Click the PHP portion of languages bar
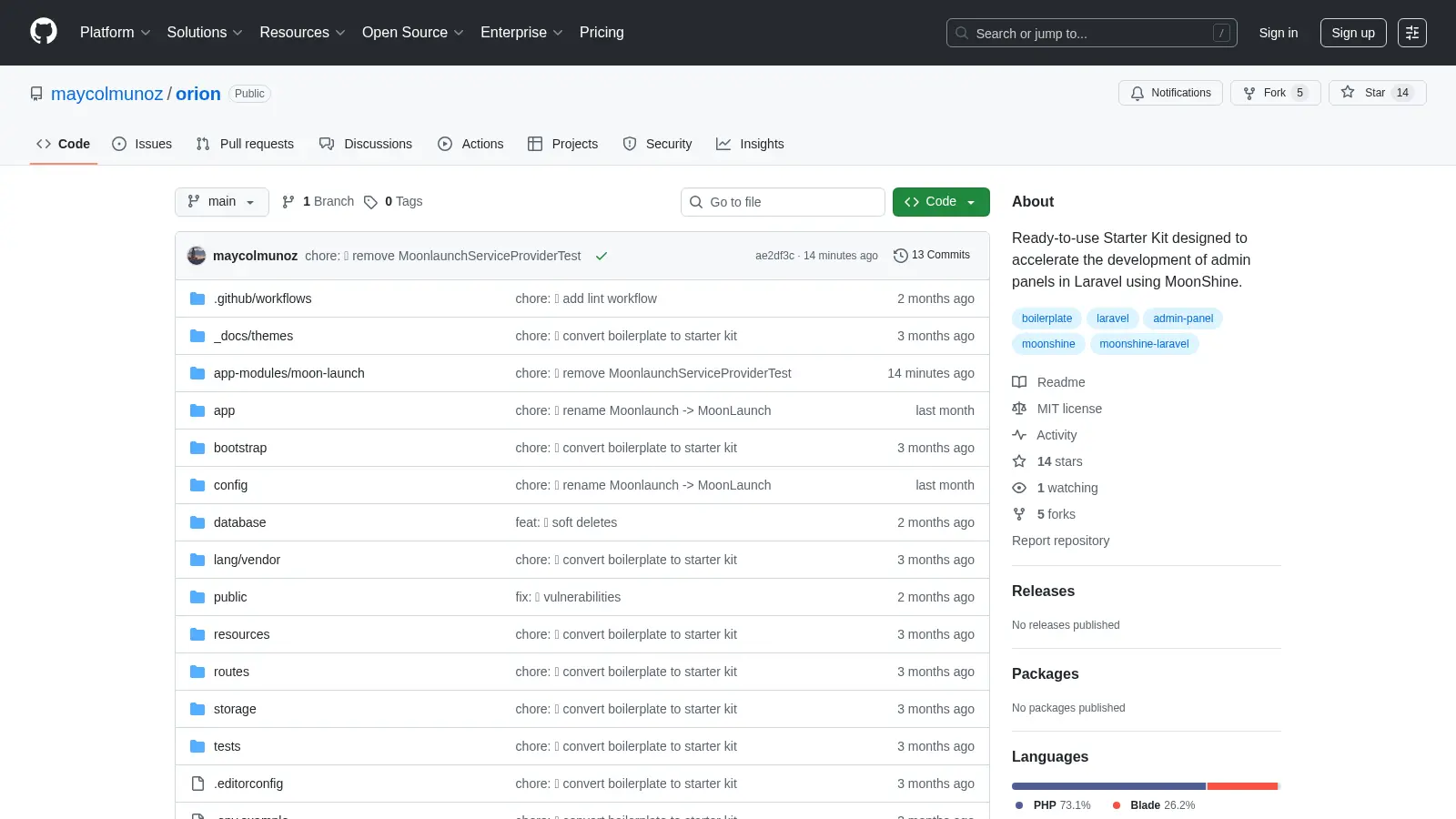The width and height of the screenshot is (1456, 819). [1108, 786]
